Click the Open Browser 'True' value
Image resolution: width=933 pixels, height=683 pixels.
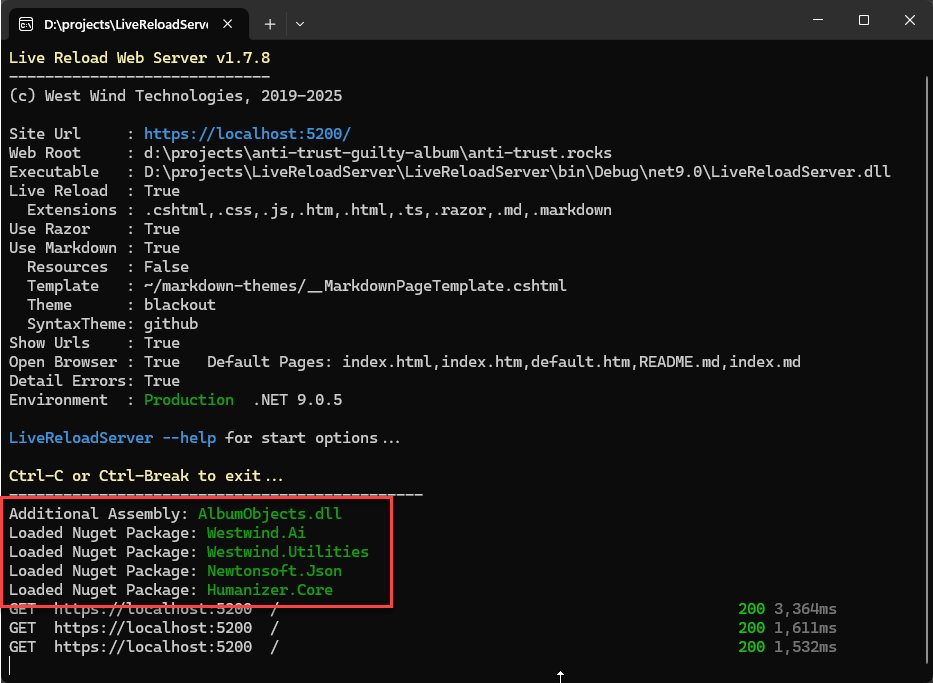click(162, 362)
